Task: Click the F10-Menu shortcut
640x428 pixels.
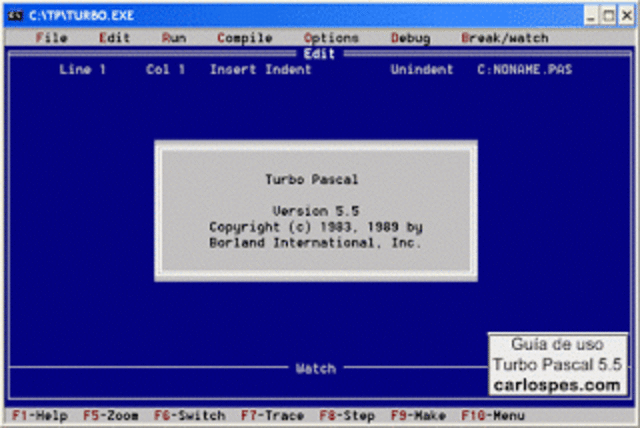Action: 493,415
